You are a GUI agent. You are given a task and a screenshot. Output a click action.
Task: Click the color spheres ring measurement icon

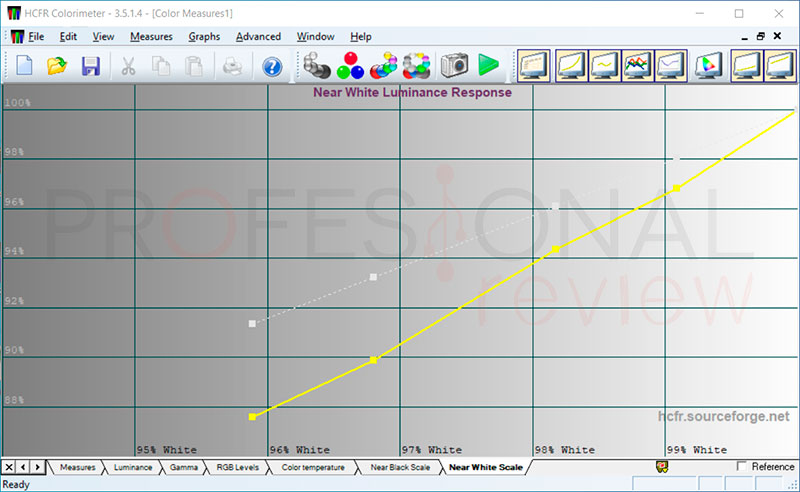tap(417, 65)
